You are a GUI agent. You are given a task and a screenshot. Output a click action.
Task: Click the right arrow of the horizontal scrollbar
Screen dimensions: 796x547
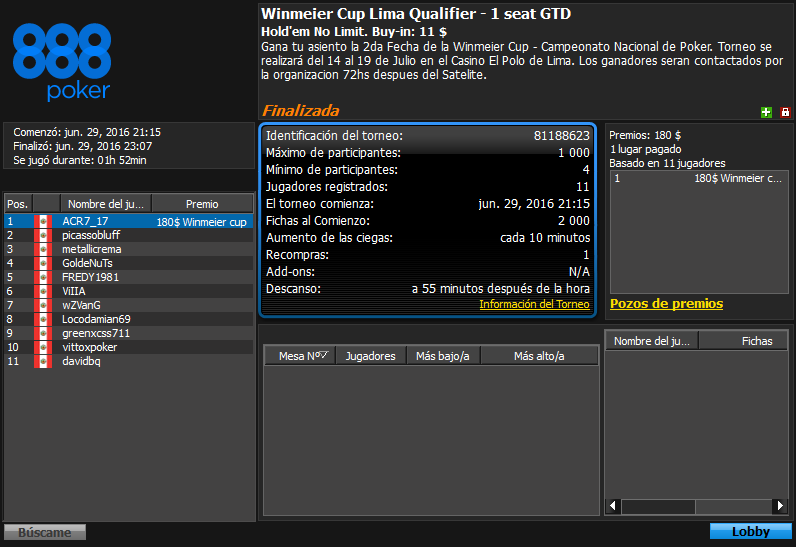780,506
